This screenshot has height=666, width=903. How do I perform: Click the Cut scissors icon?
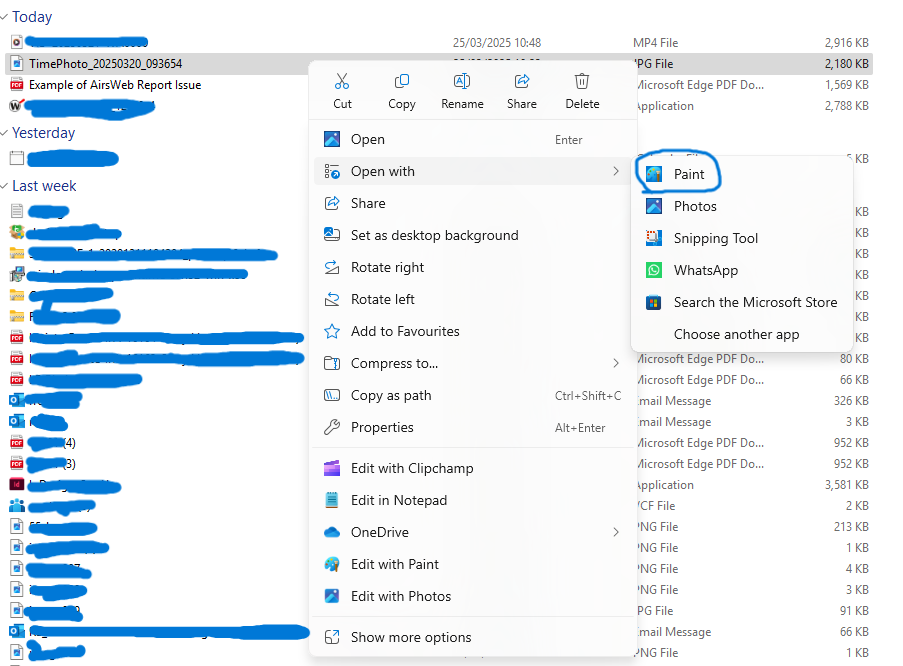(342, 81)
